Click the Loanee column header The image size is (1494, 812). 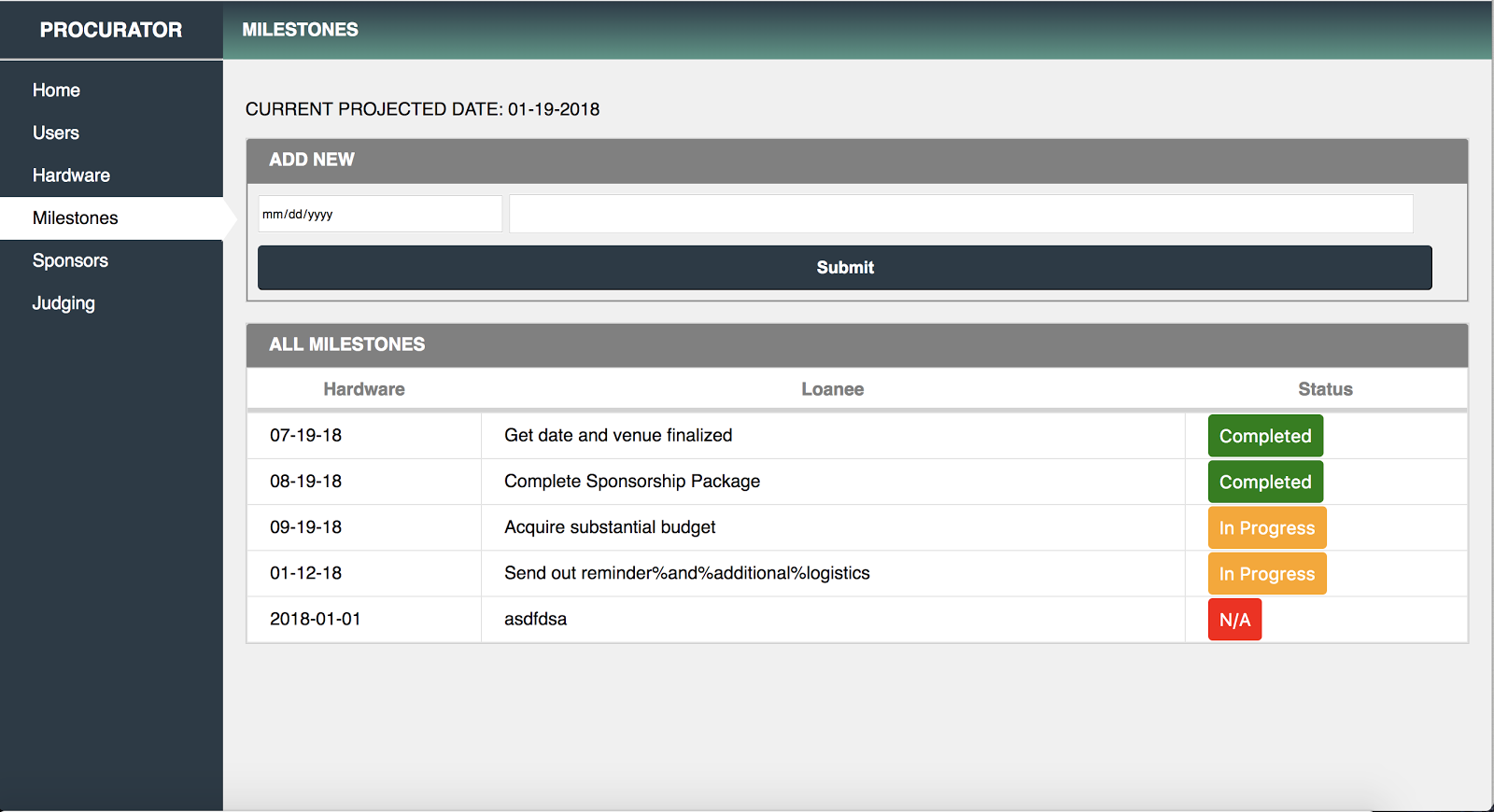click(832, 389)
